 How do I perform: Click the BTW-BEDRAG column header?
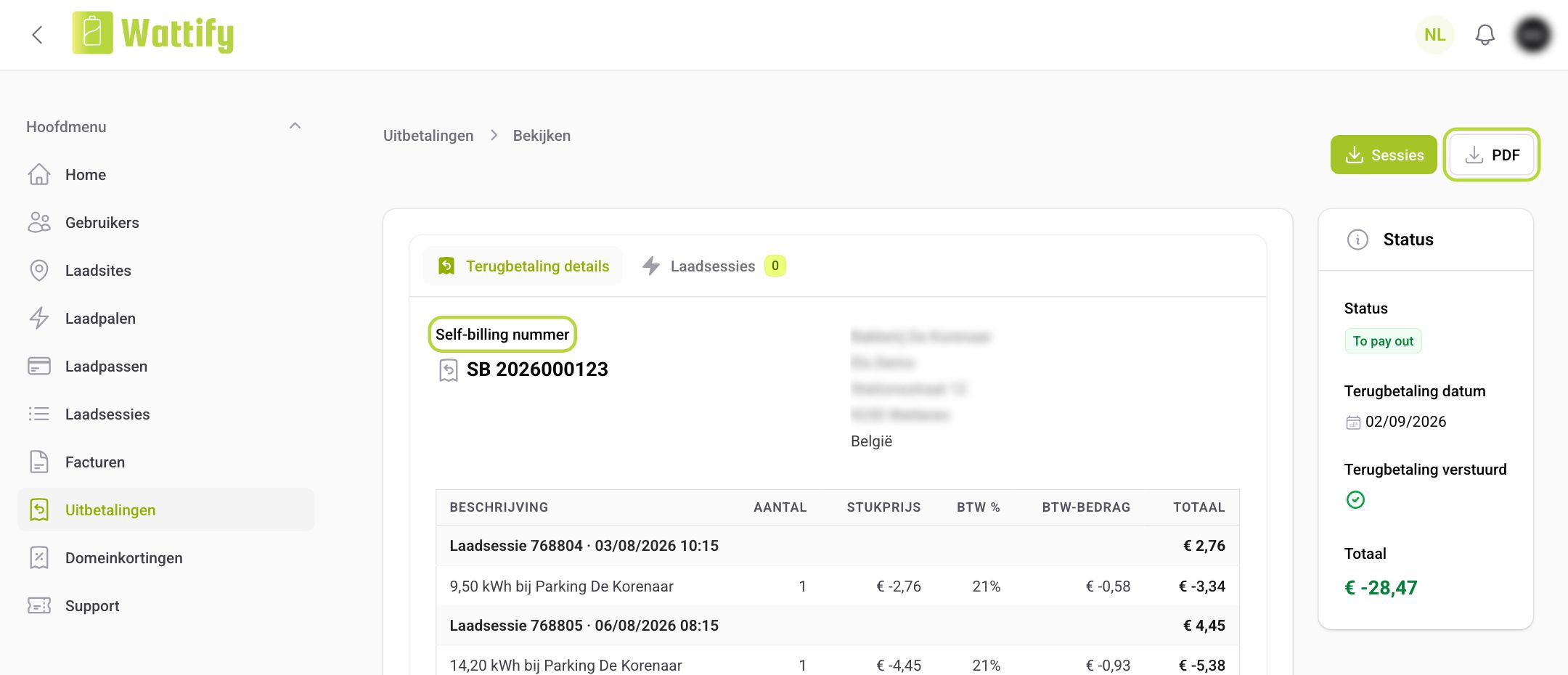tap(1086, 507)
